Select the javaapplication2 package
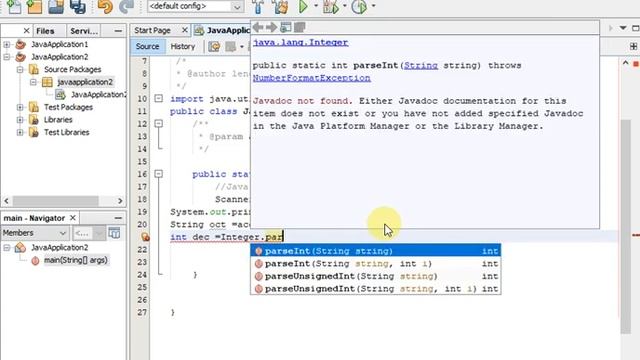 point(85,82)
